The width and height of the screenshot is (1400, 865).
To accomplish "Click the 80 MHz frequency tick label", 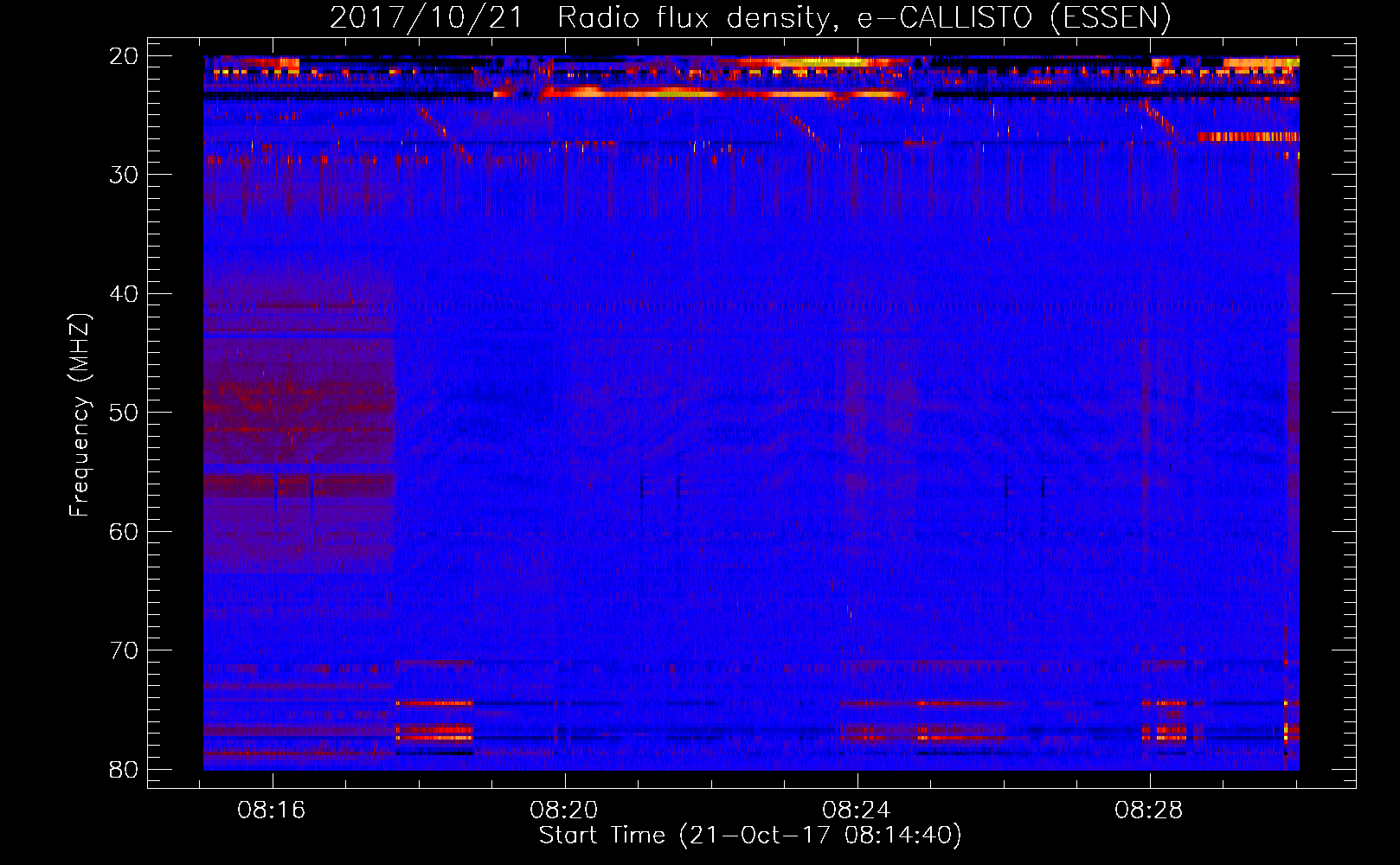I will [x=124, y=770].
